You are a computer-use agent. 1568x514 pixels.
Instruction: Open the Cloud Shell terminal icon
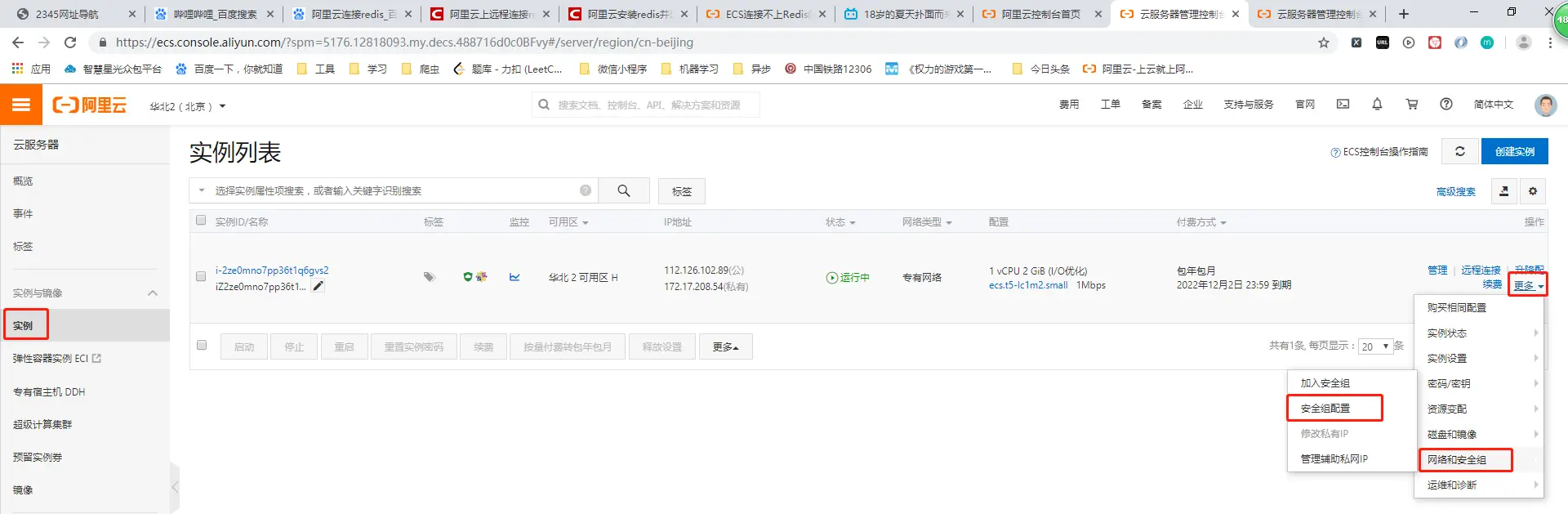pos(1343,104)
